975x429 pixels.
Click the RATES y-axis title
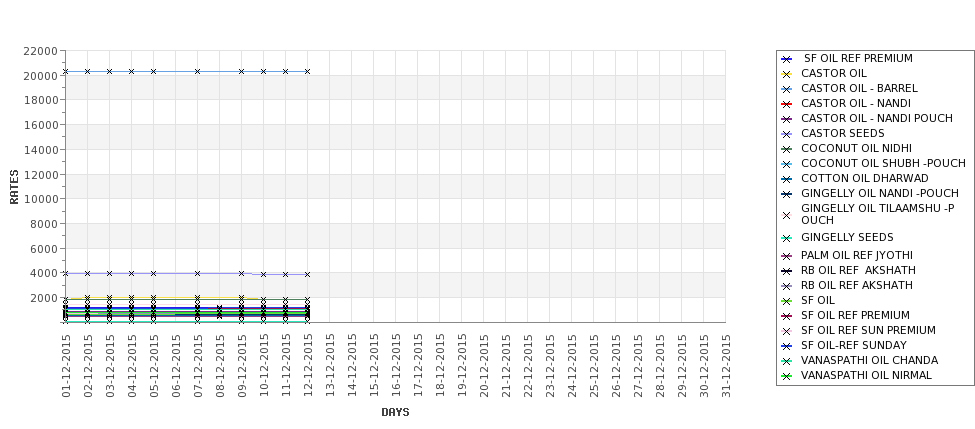14,187
